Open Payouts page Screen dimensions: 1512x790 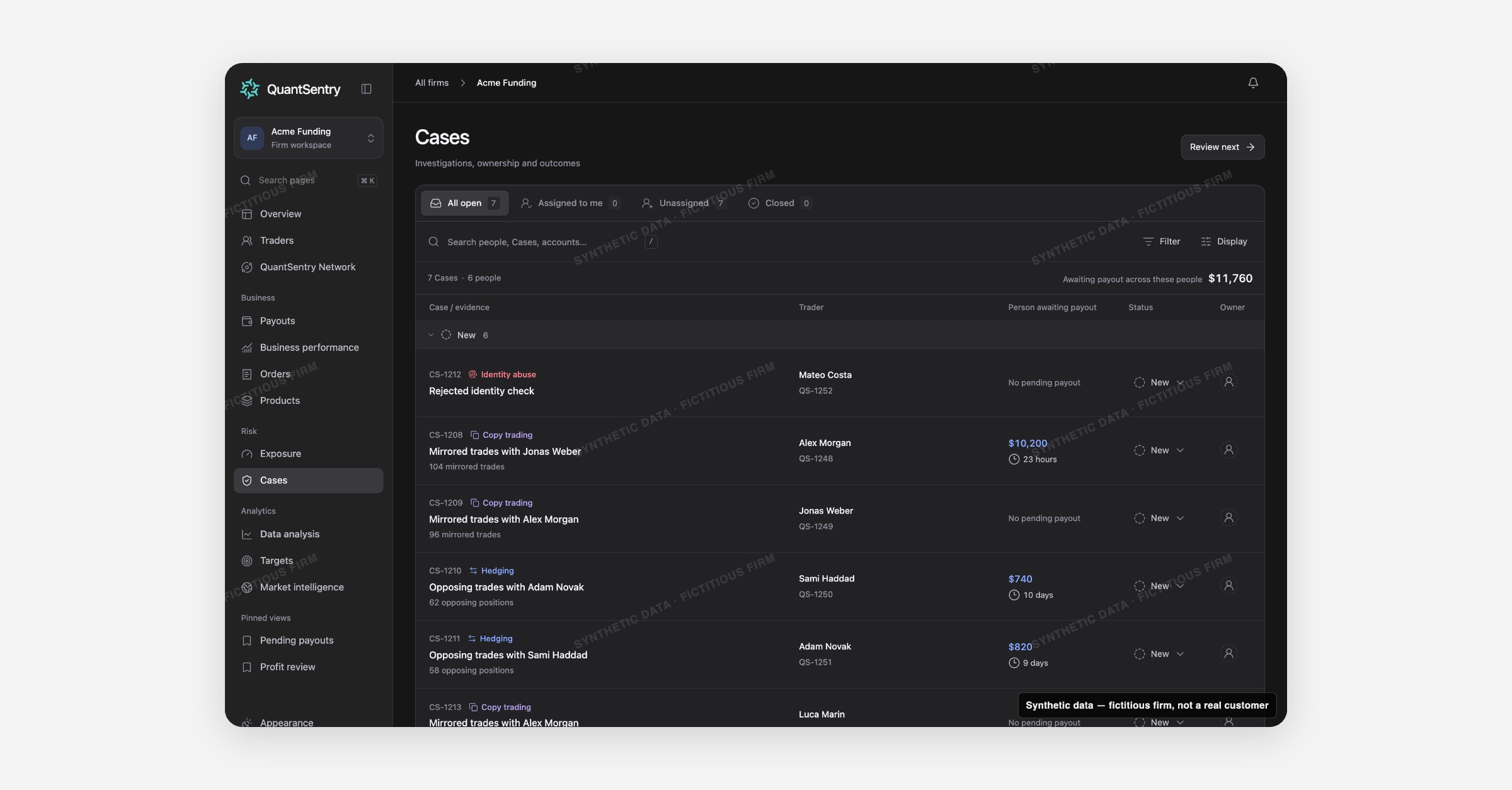pos(308,321)
